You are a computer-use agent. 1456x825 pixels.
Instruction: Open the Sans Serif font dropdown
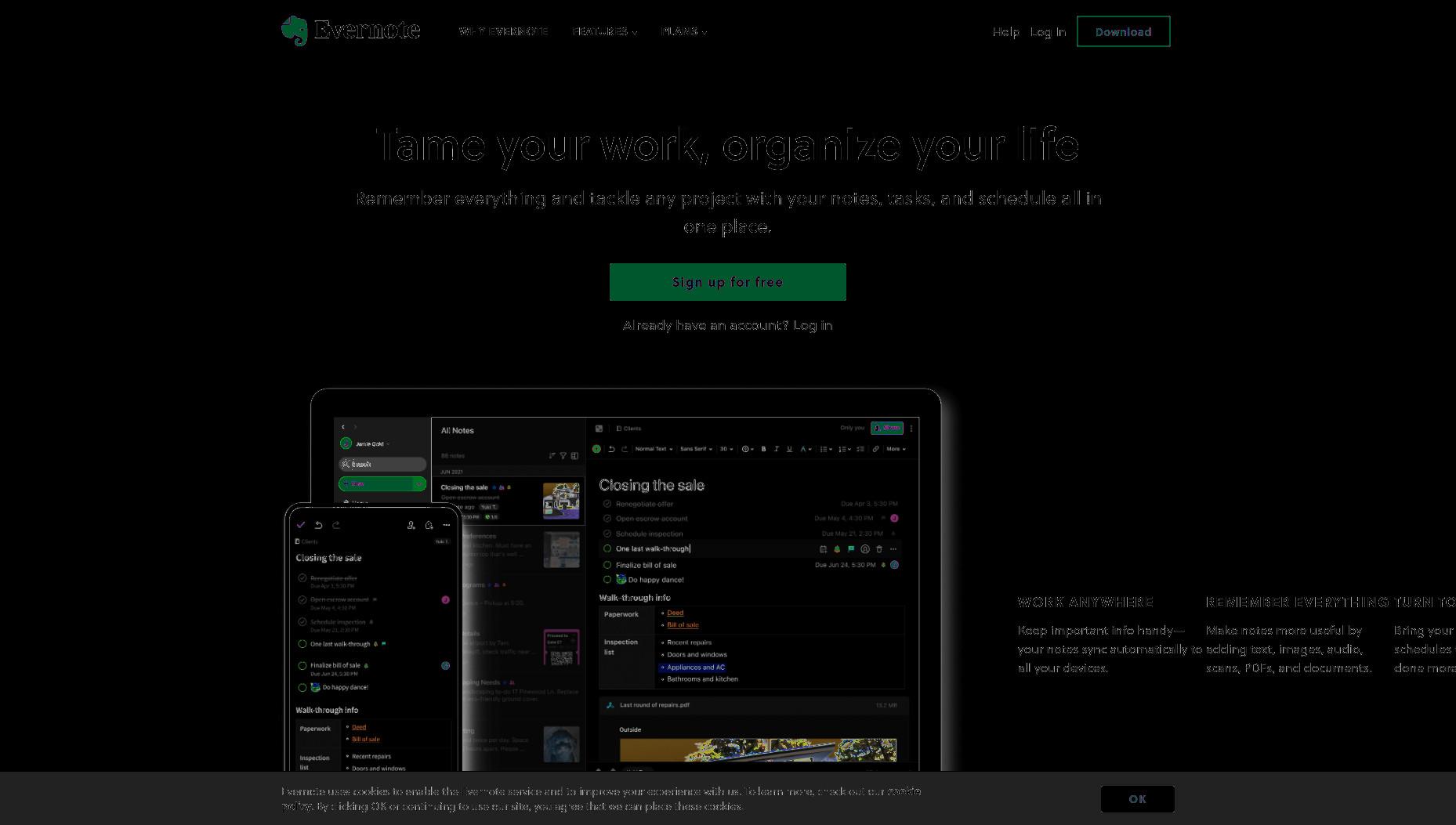(696, 449)
